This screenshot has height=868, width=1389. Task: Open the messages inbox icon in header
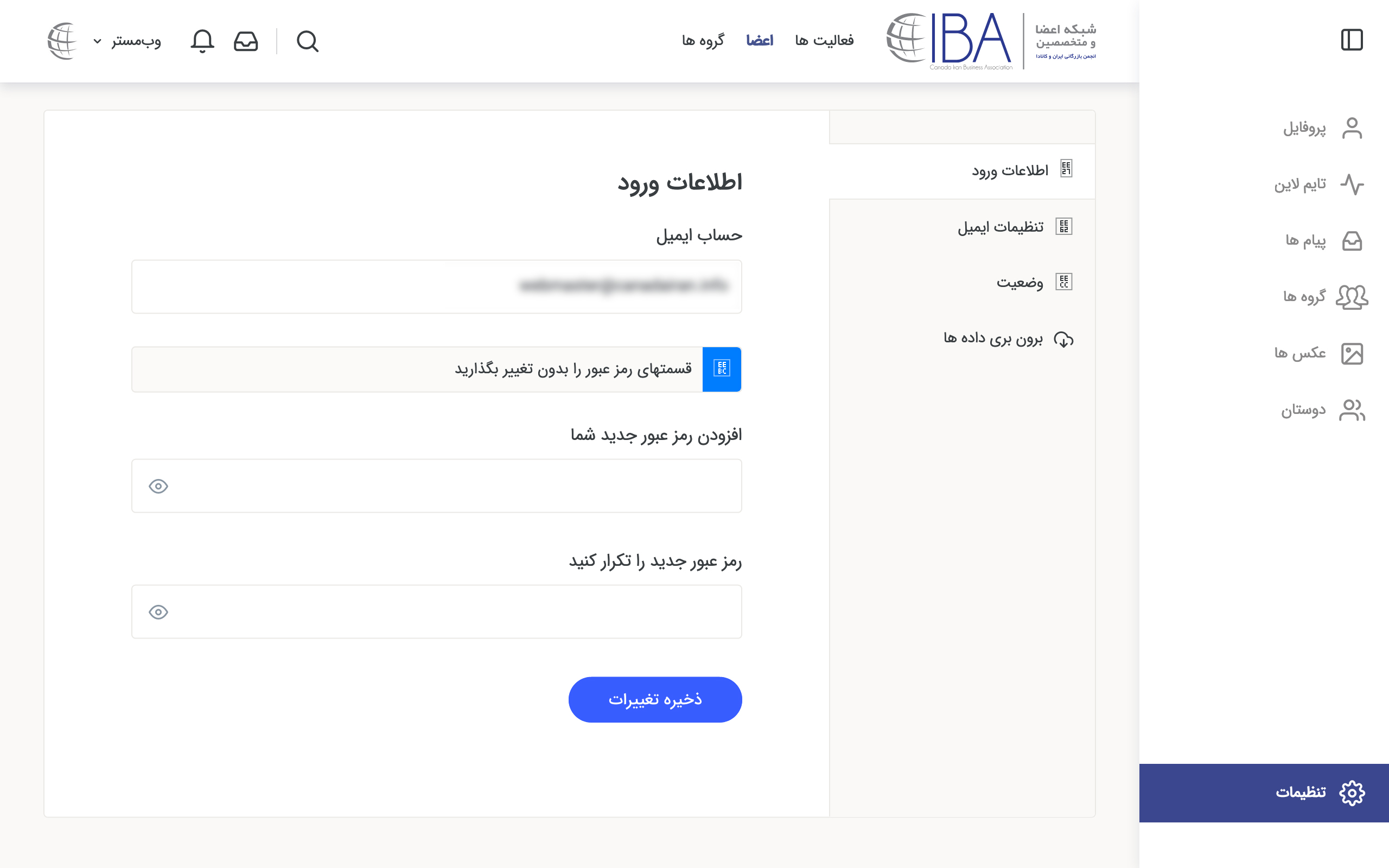click(x=246, y=41)
